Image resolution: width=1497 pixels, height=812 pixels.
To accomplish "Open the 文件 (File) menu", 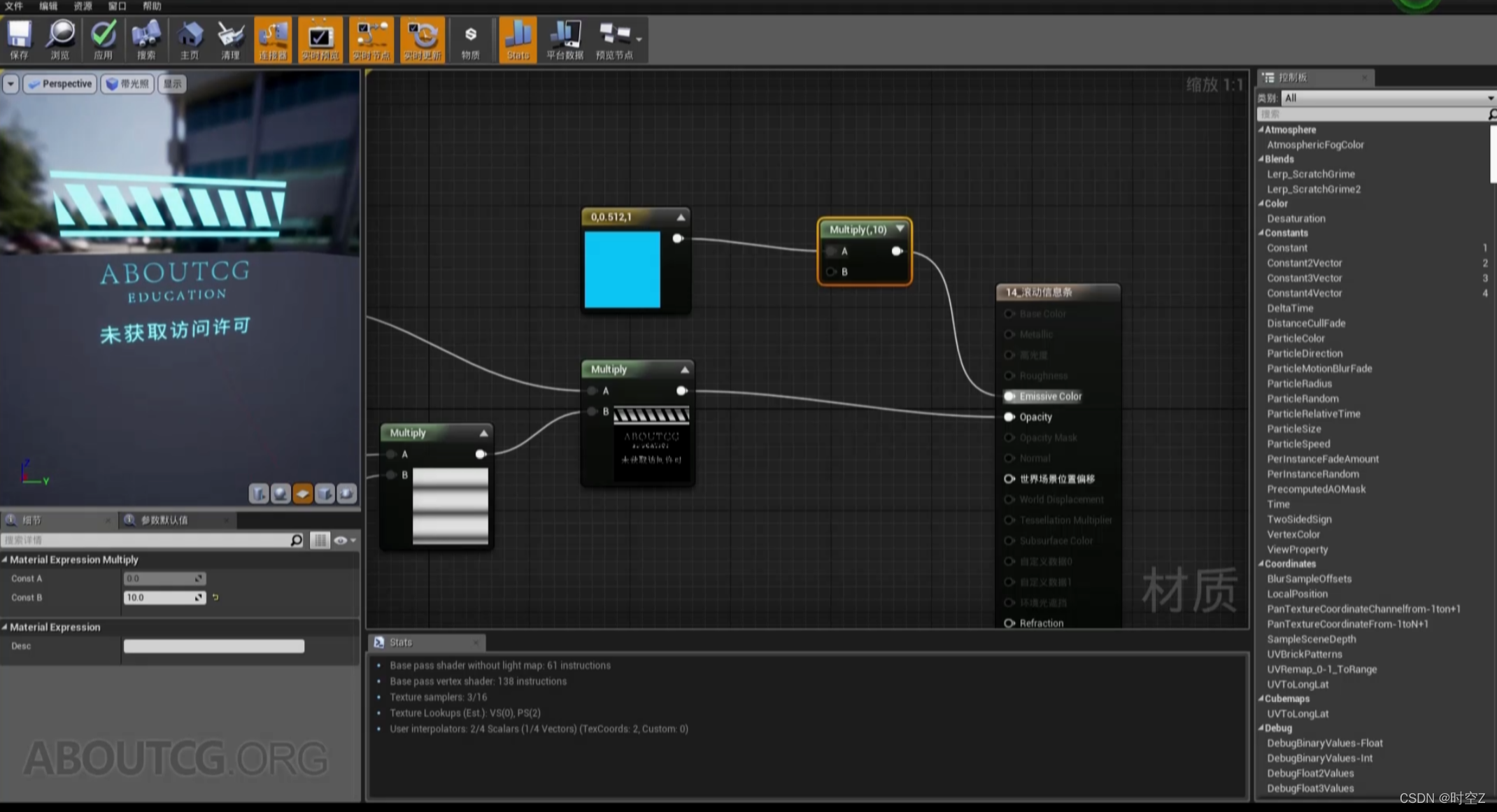I will pyautogui.click(x=14, y=6).
